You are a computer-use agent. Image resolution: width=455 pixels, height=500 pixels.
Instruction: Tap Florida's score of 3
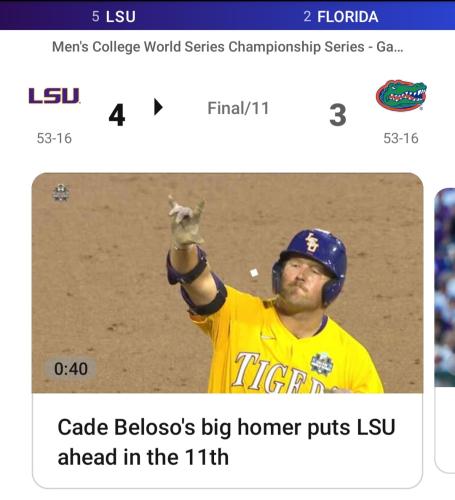(338, 115)
